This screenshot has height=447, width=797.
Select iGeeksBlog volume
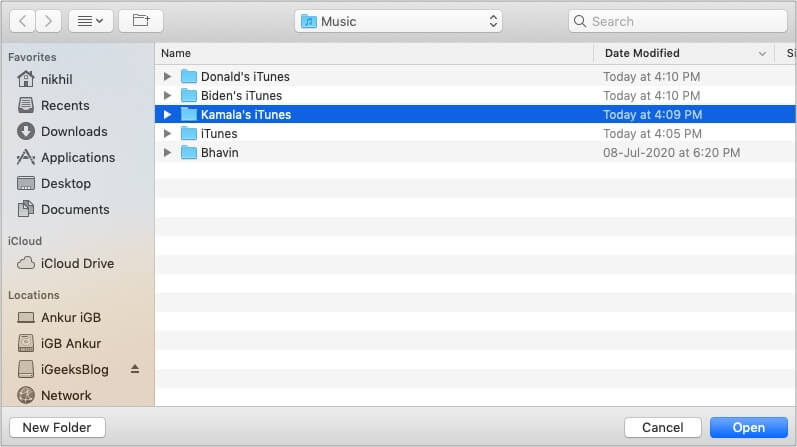click(x=74, y=370)
